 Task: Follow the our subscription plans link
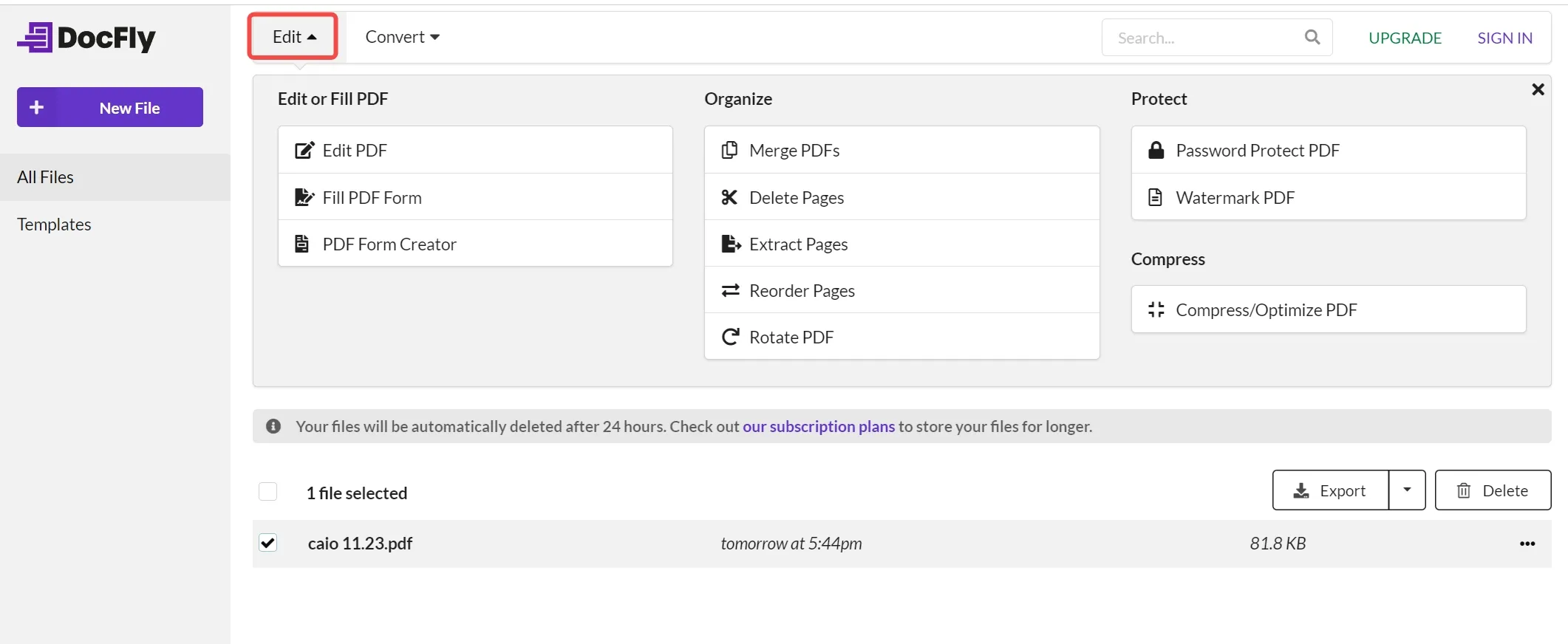(x=818, y=427)
